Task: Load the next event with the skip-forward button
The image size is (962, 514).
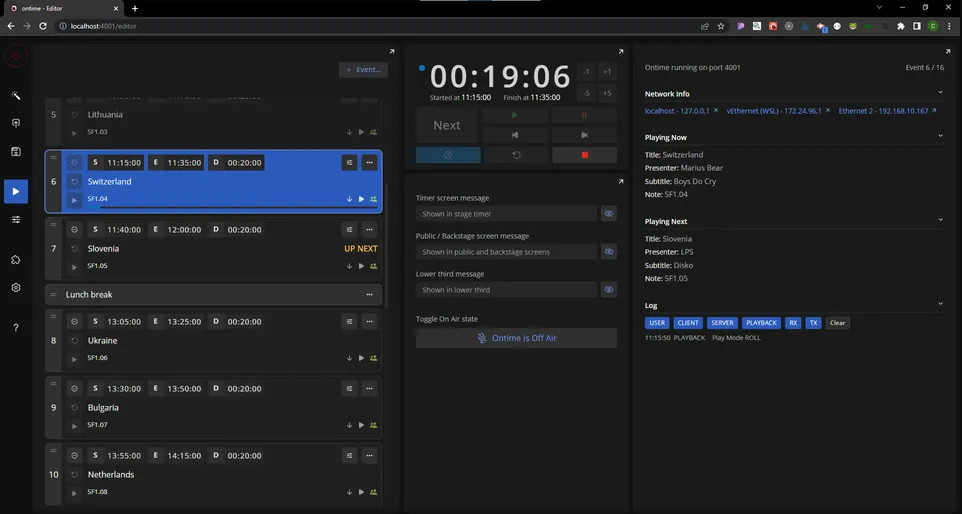Action: [584, 135]
